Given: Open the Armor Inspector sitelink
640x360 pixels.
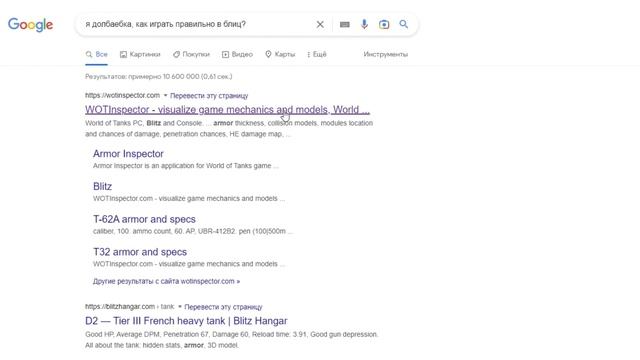Looking at the screenshot, I should [x=128, y=153].
